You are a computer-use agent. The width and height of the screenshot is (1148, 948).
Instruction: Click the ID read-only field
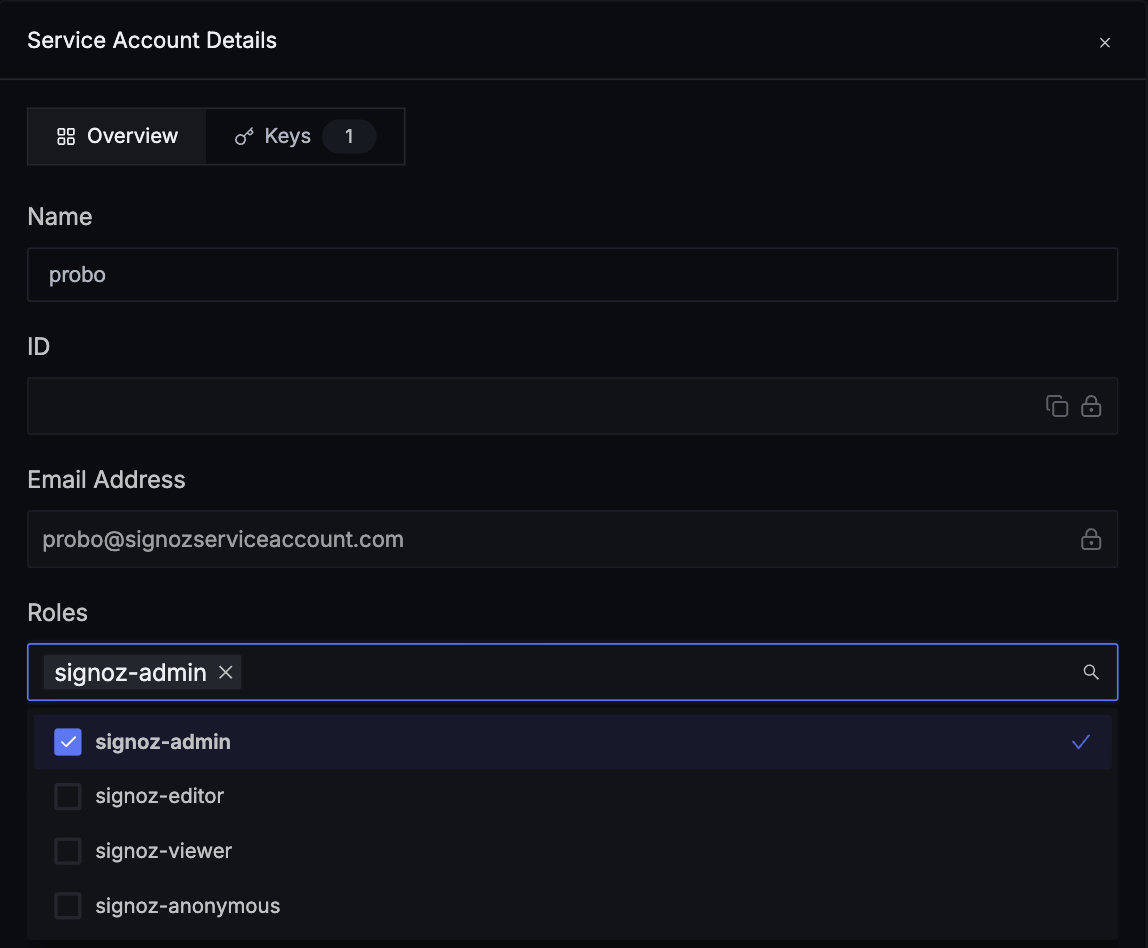pyautogui.click(x=572, y=406)
